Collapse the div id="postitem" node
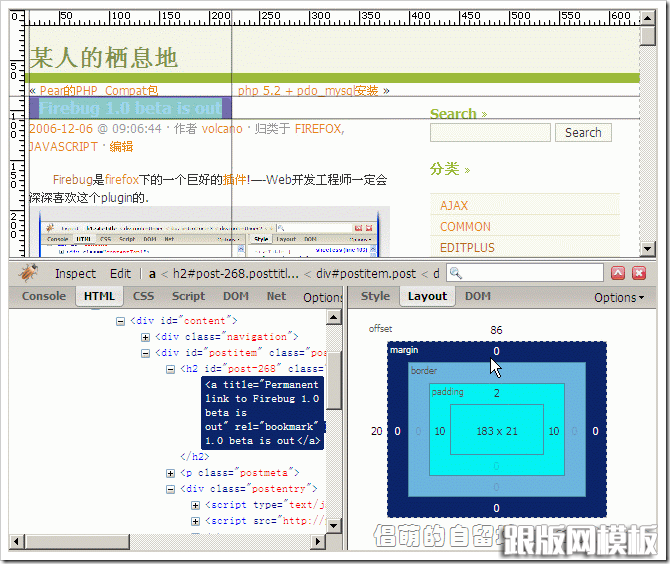This screenshot has height=564, width=670. 145,353
